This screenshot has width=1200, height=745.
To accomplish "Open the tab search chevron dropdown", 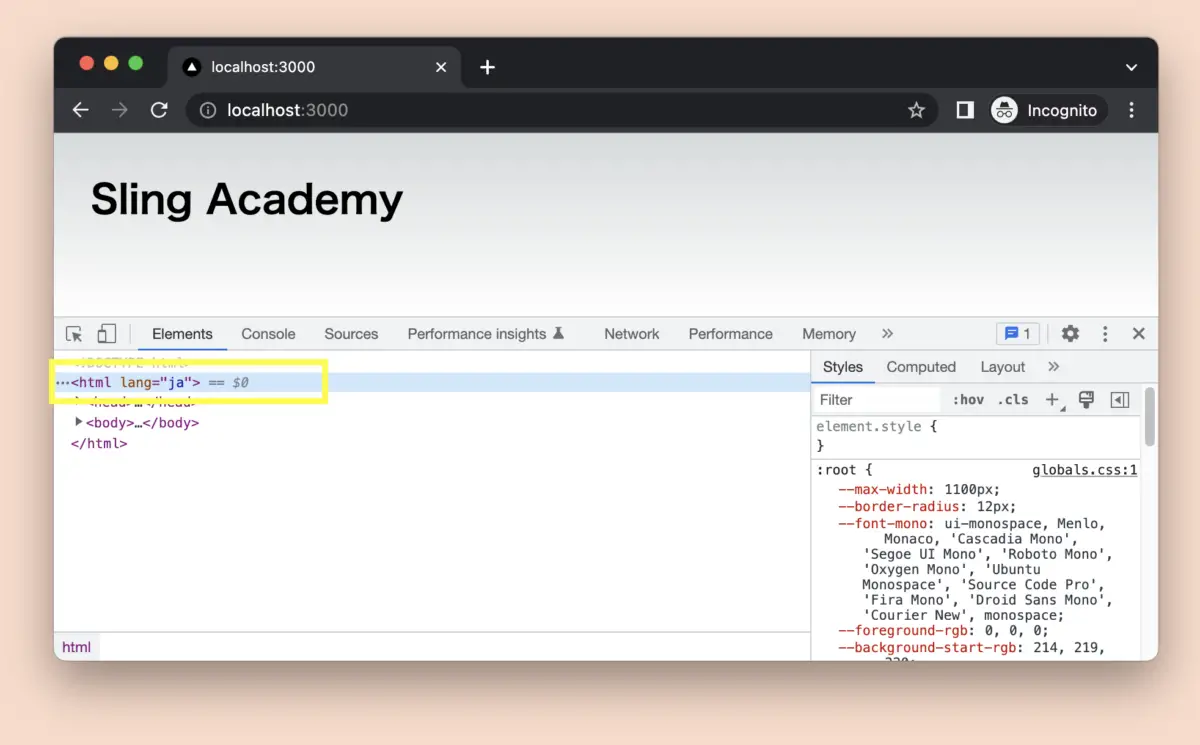I will click(1131, 67).
